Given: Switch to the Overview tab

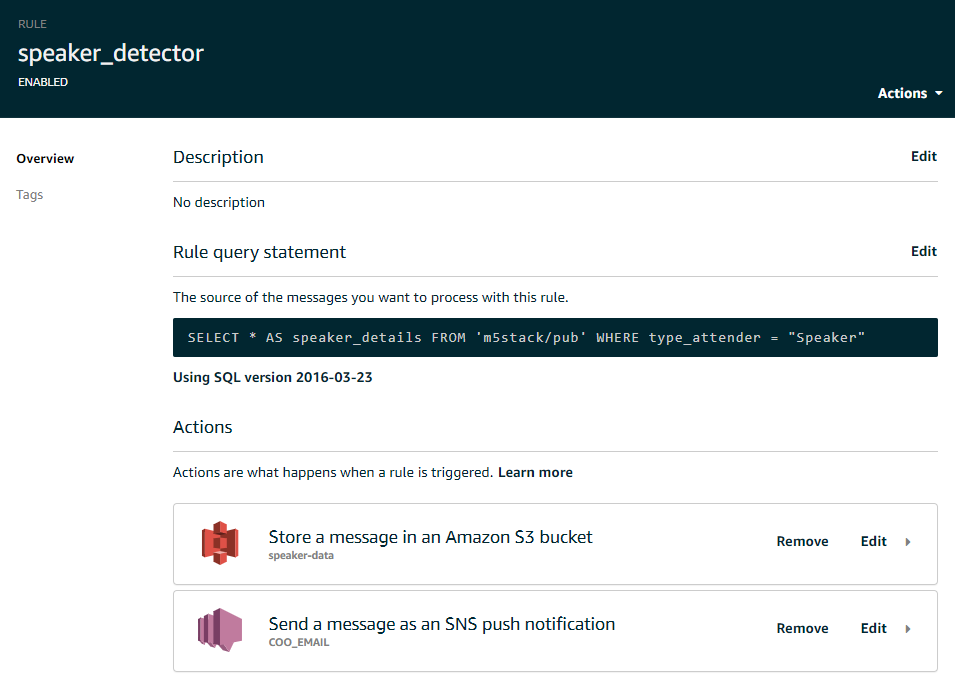Looking at the screenshot, I should 45,159.
